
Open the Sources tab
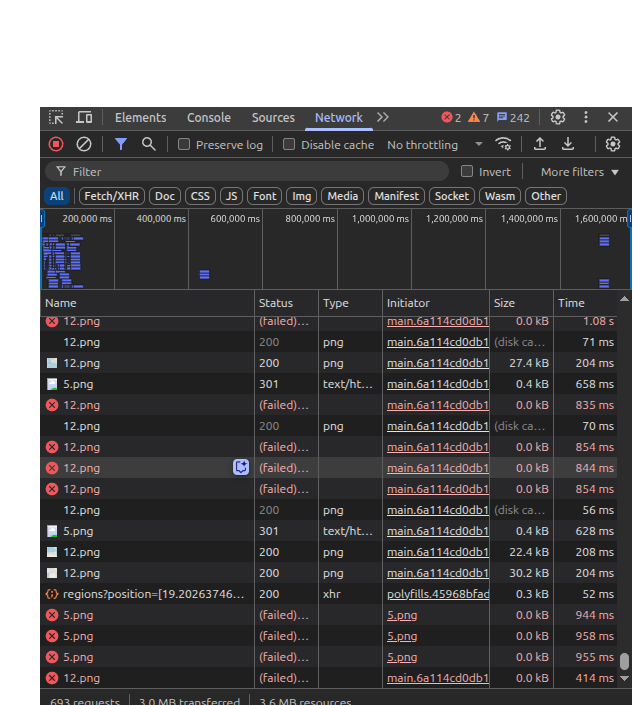click(273, 118)
